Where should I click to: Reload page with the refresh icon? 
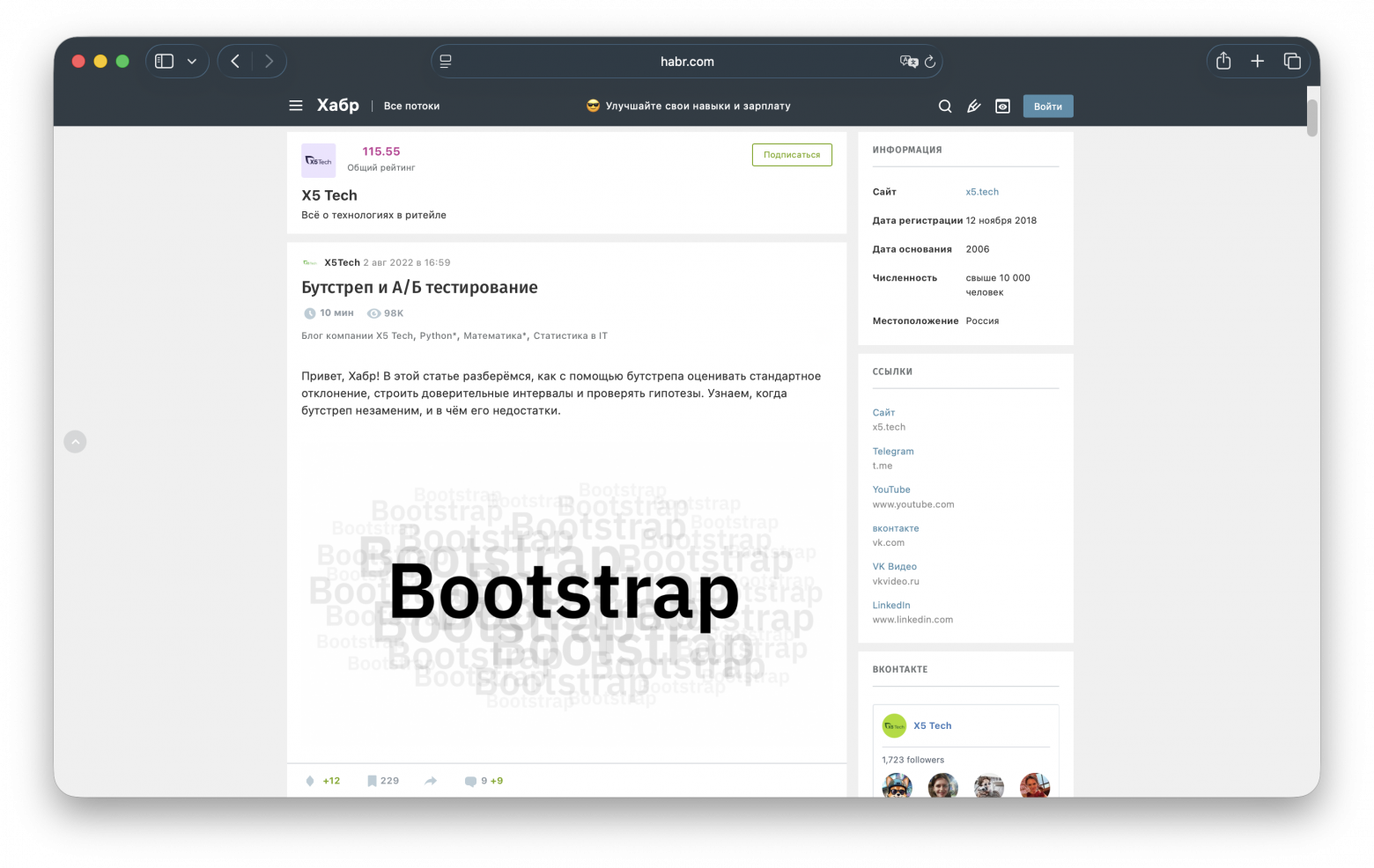930,62
